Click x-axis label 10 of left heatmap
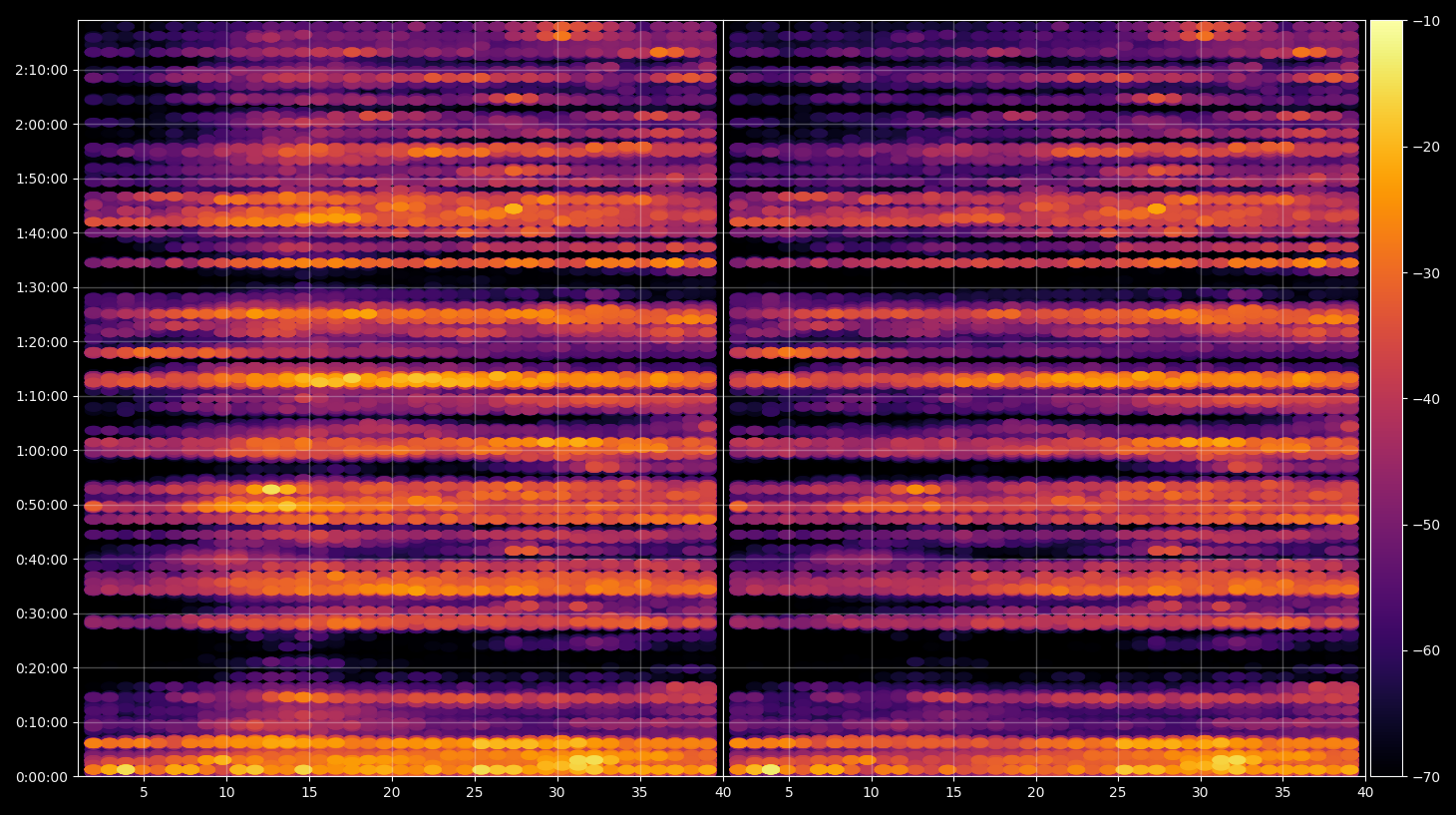 [226, 793]
